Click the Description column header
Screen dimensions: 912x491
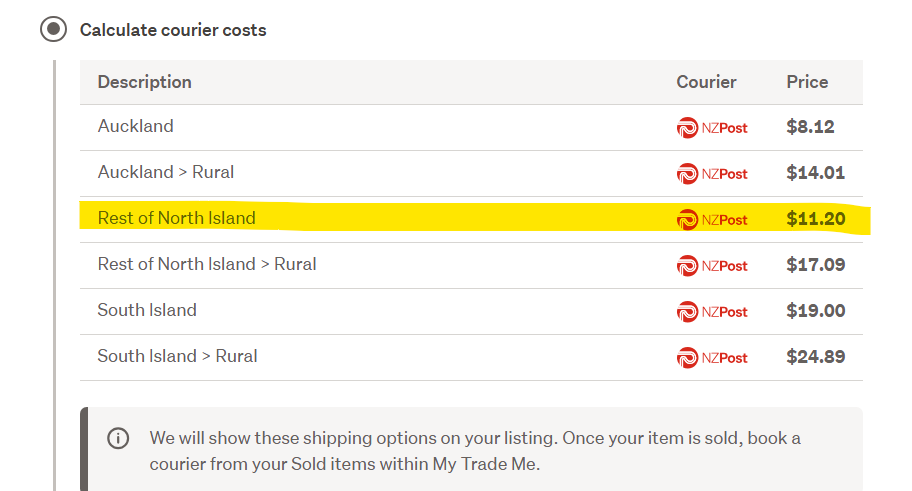click(x=144, y=82)
